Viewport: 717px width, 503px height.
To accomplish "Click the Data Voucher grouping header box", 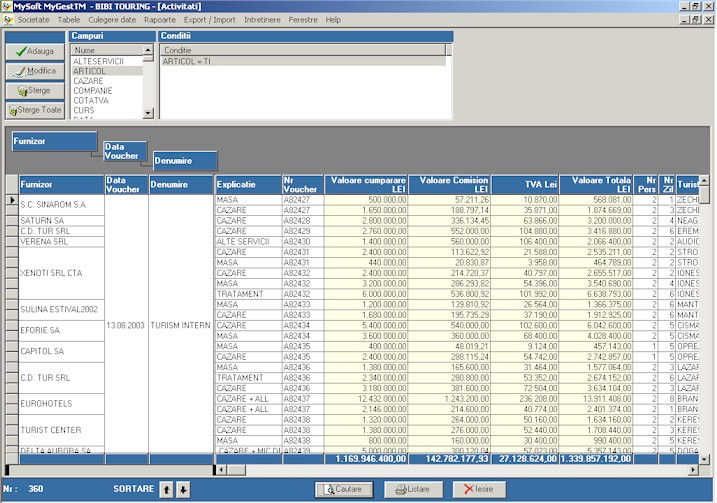I will (x=125, y=151).
